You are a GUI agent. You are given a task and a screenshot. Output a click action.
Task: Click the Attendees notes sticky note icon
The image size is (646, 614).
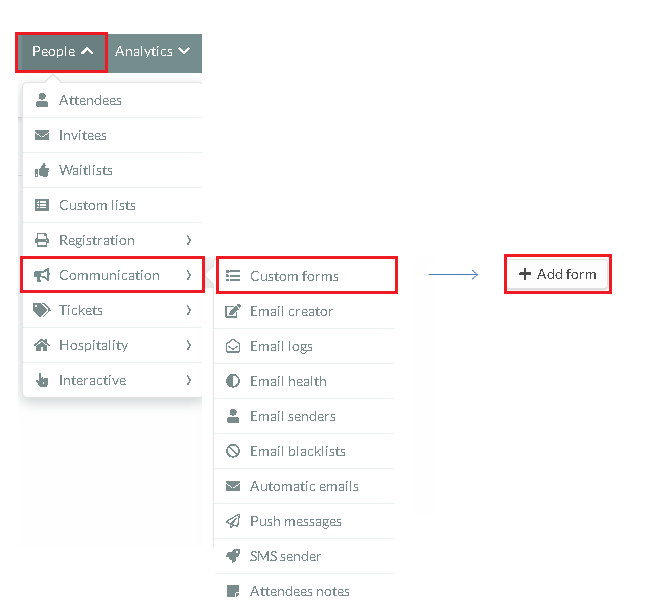233,591
